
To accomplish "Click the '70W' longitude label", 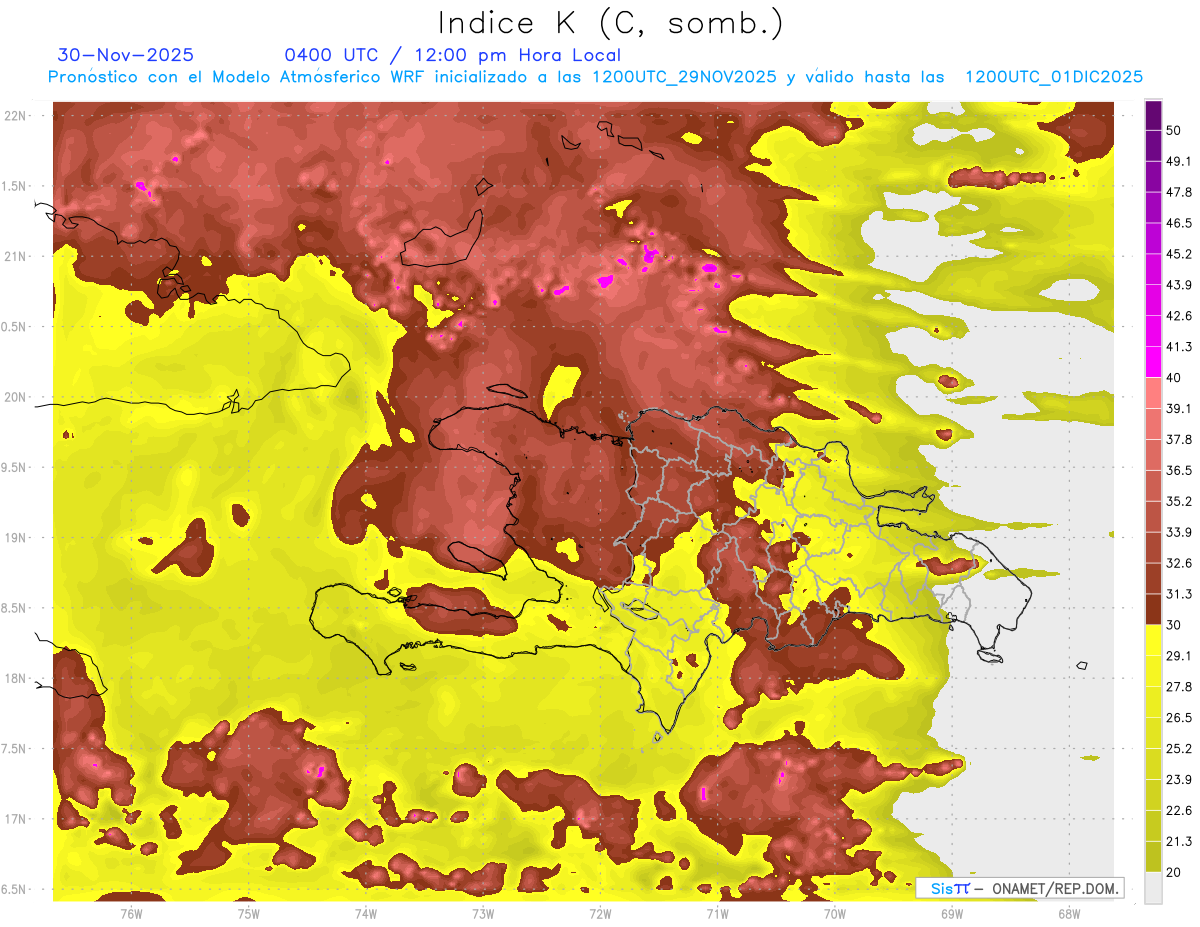I will click(834, 913).
